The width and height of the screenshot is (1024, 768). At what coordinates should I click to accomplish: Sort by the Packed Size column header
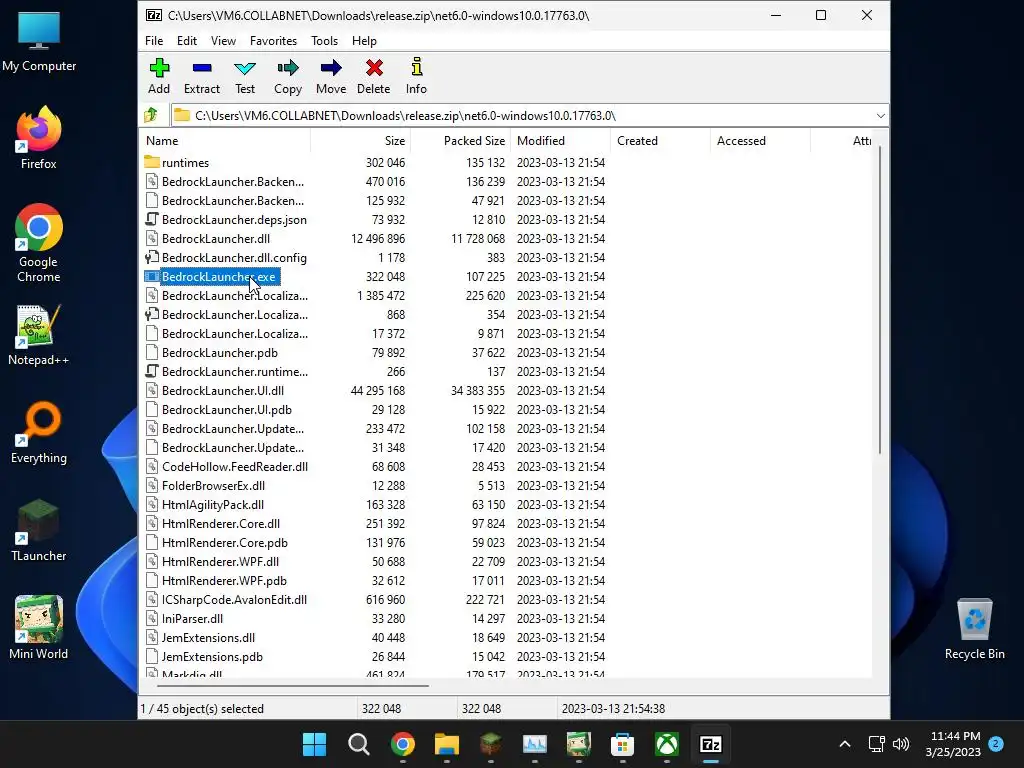(460, 140)
